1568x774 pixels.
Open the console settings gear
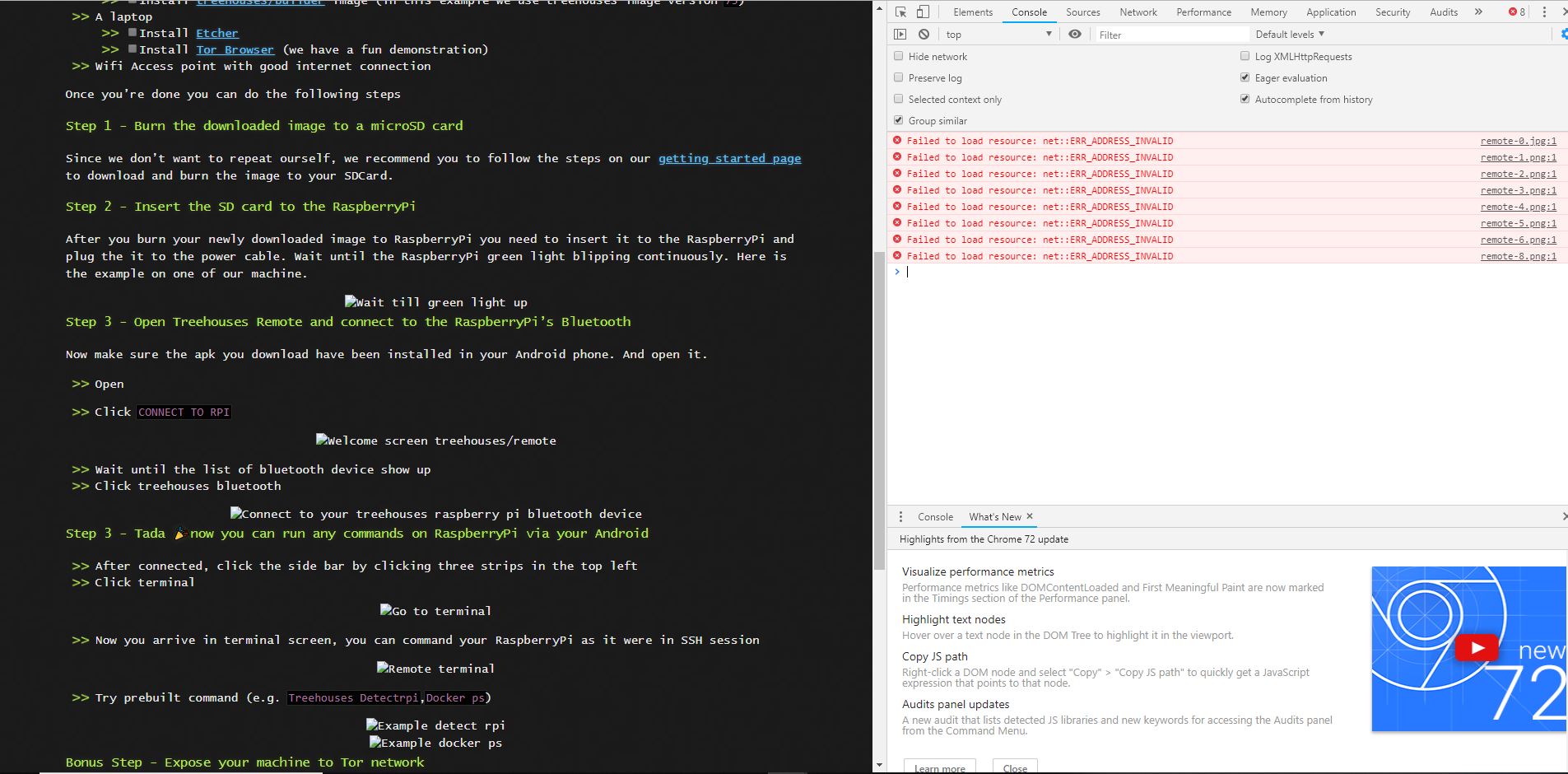coord(1563,34)
